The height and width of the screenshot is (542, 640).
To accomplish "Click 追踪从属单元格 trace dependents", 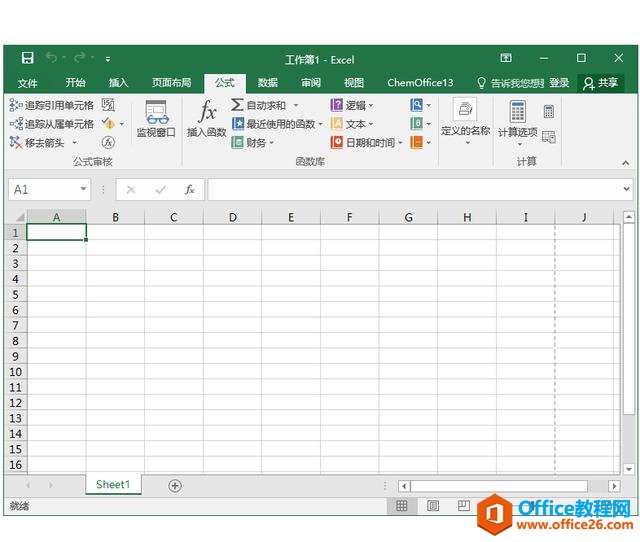I will click(x=51, y=124).
